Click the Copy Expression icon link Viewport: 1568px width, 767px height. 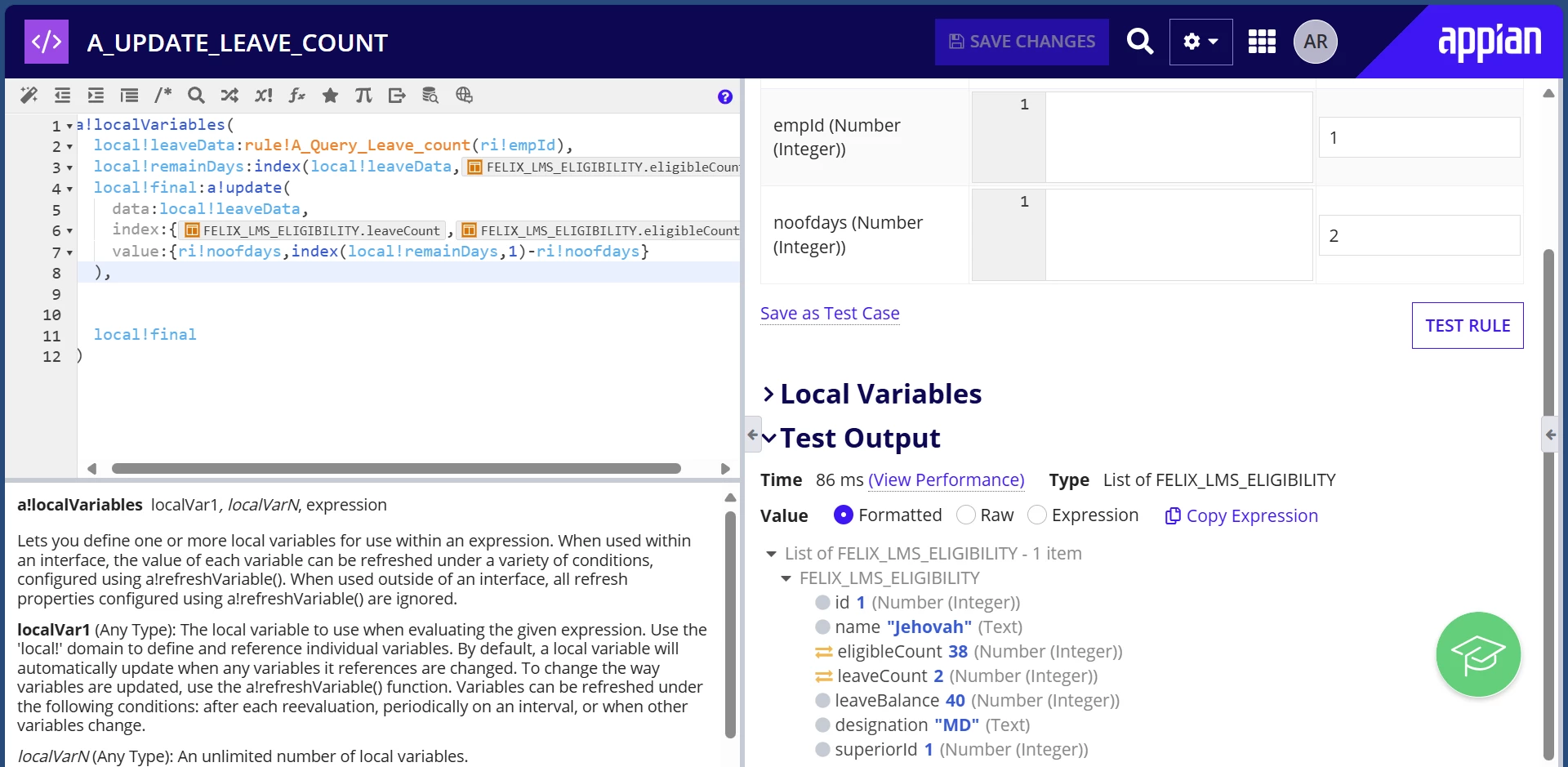click(x=1241, y=516)
